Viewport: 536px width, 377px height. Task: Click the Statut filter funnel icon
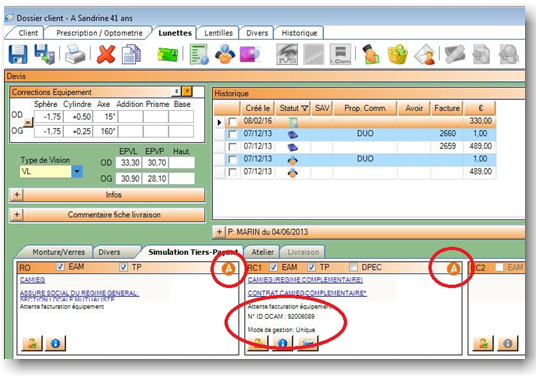pos(304,109)
